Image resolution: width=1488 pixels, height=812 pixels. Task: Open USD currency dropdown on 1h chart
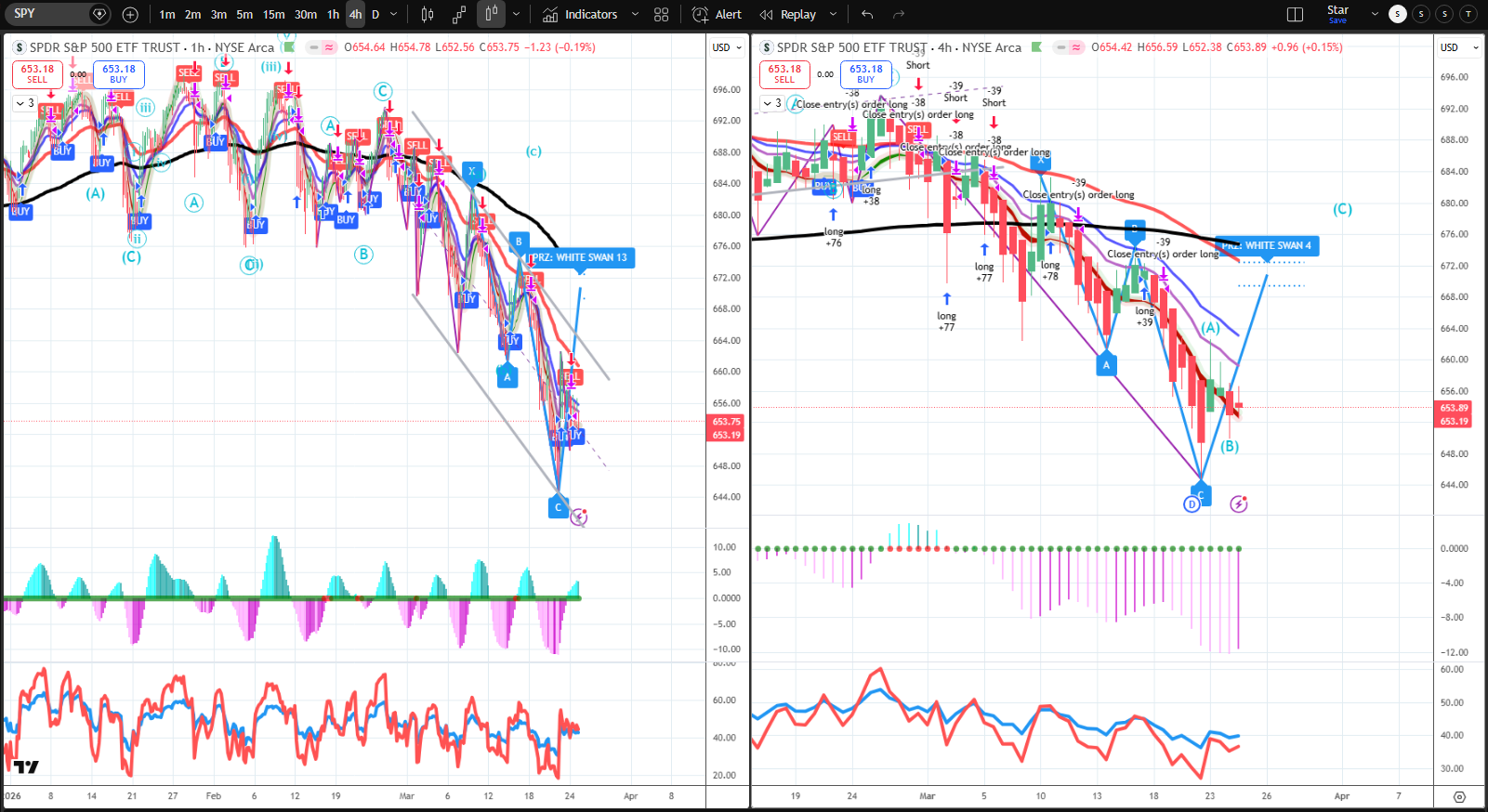tap(727, 47)
